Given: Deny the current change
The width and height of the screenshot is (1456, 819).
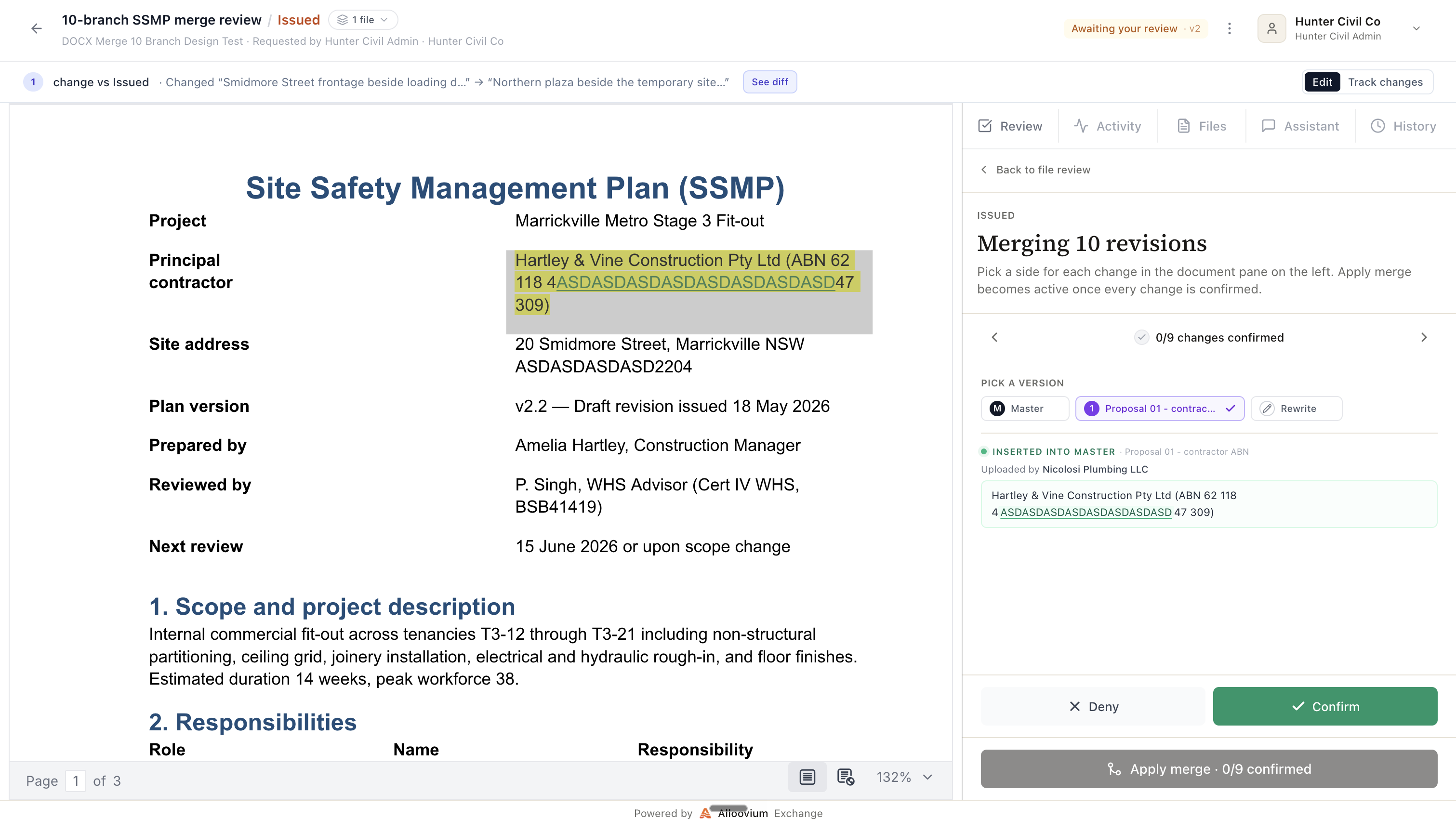Looking at the screenshot, I should [1093, 706].
